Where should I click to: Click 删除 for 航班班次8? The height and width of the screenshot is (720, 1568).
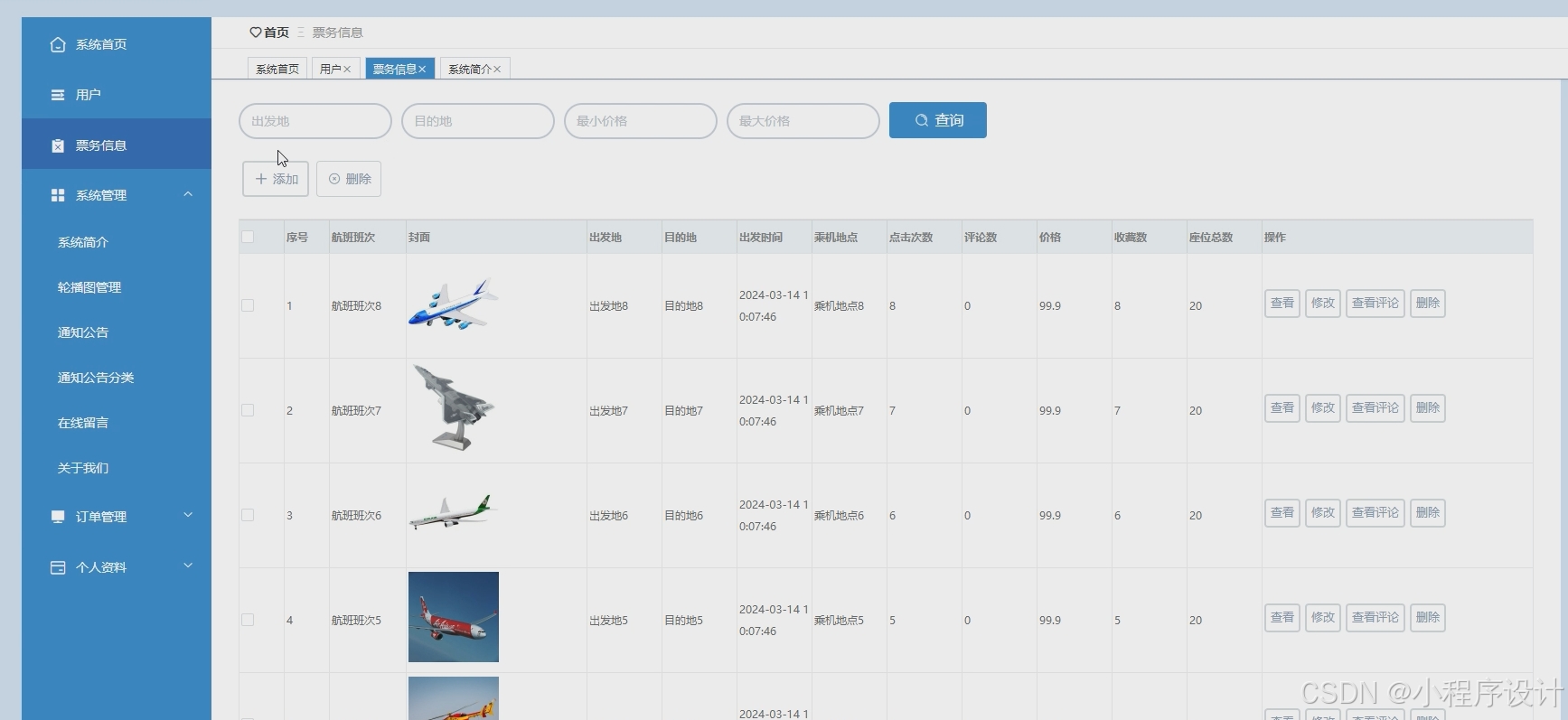pos(1428,304)
